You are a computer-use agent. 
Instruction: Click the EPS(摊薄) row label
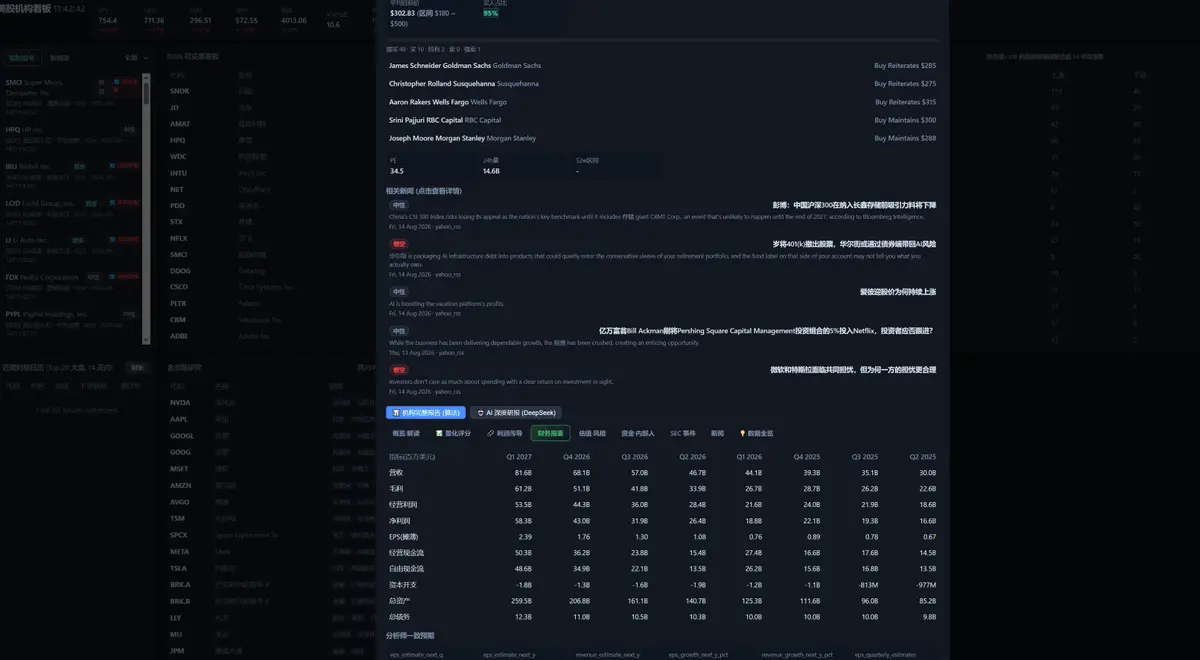pos(403,536)
